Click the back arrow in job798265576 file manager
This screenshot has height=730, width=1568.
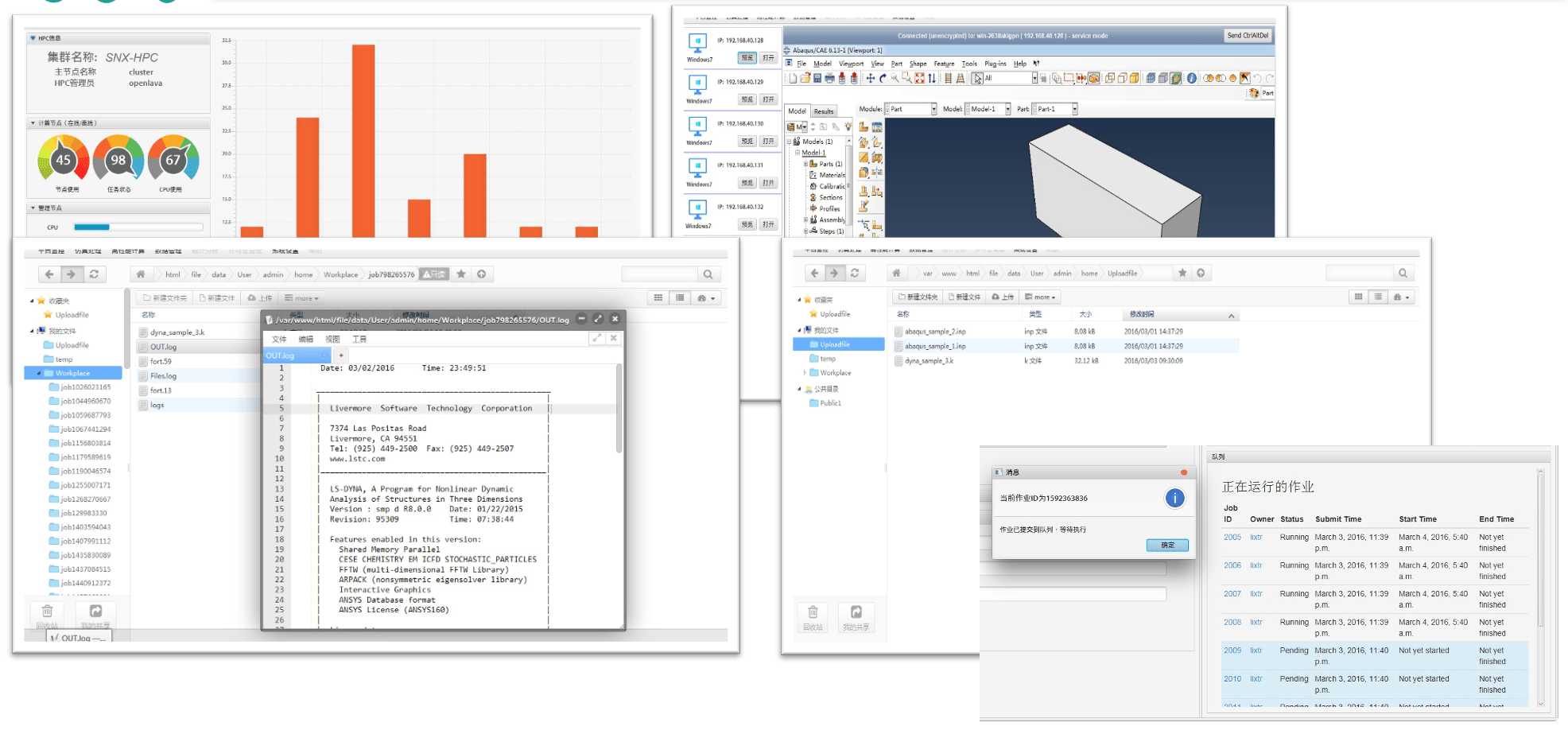pyautogui.click(x=49, y=274)
